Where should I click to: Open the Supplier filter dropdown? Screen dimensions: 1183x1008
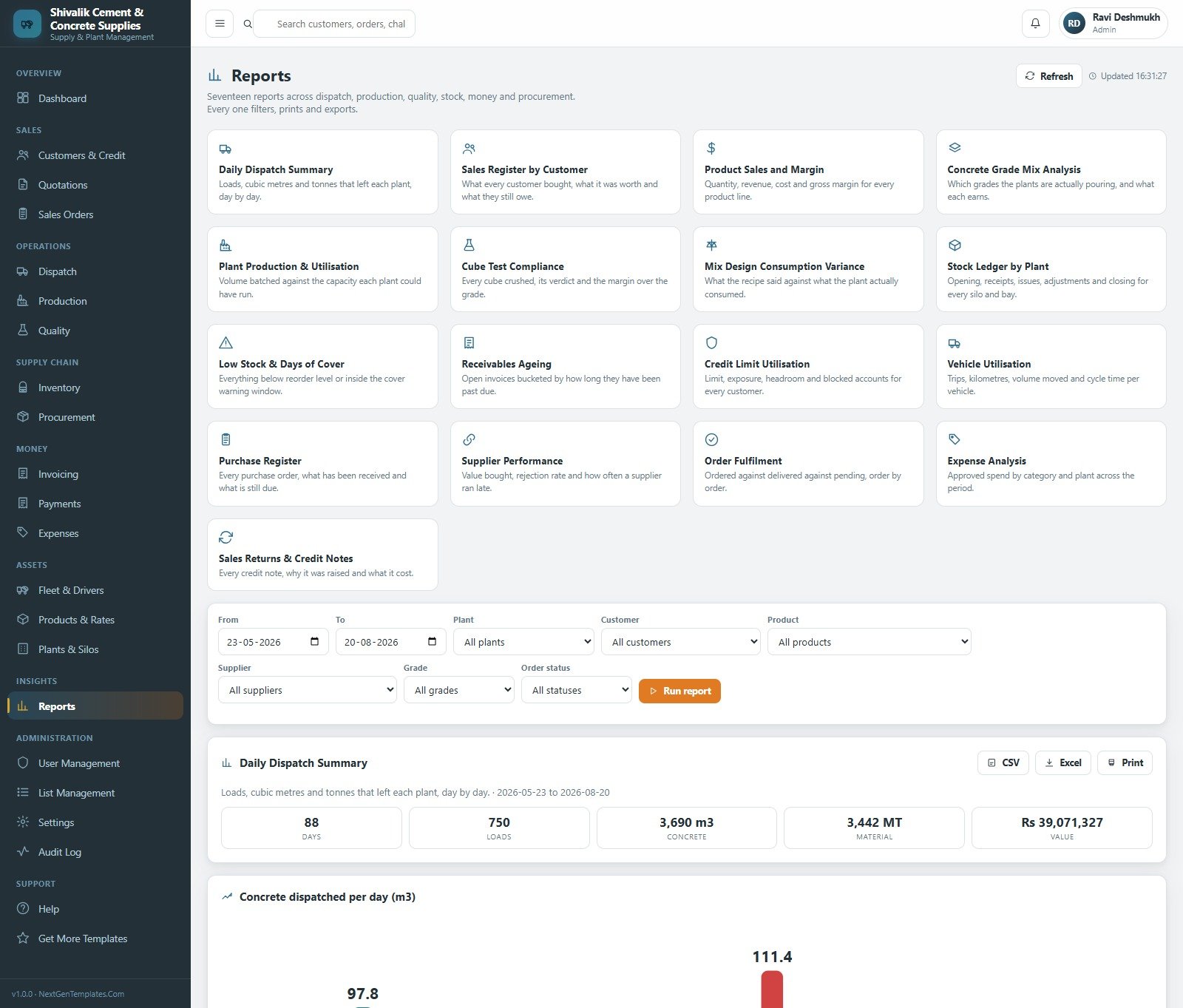[x=308, y=690]
